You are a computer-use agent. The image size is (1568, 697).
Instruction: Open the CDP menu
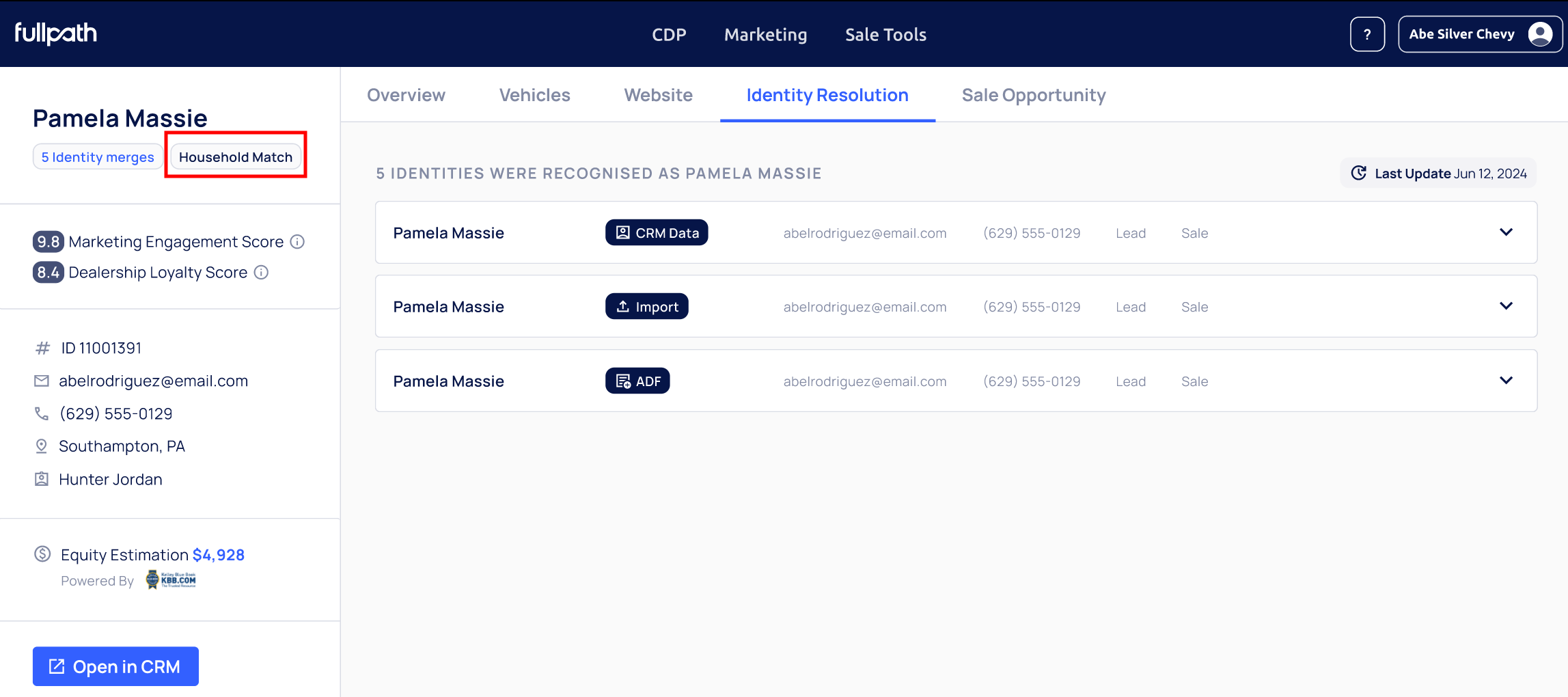(669, 34)
